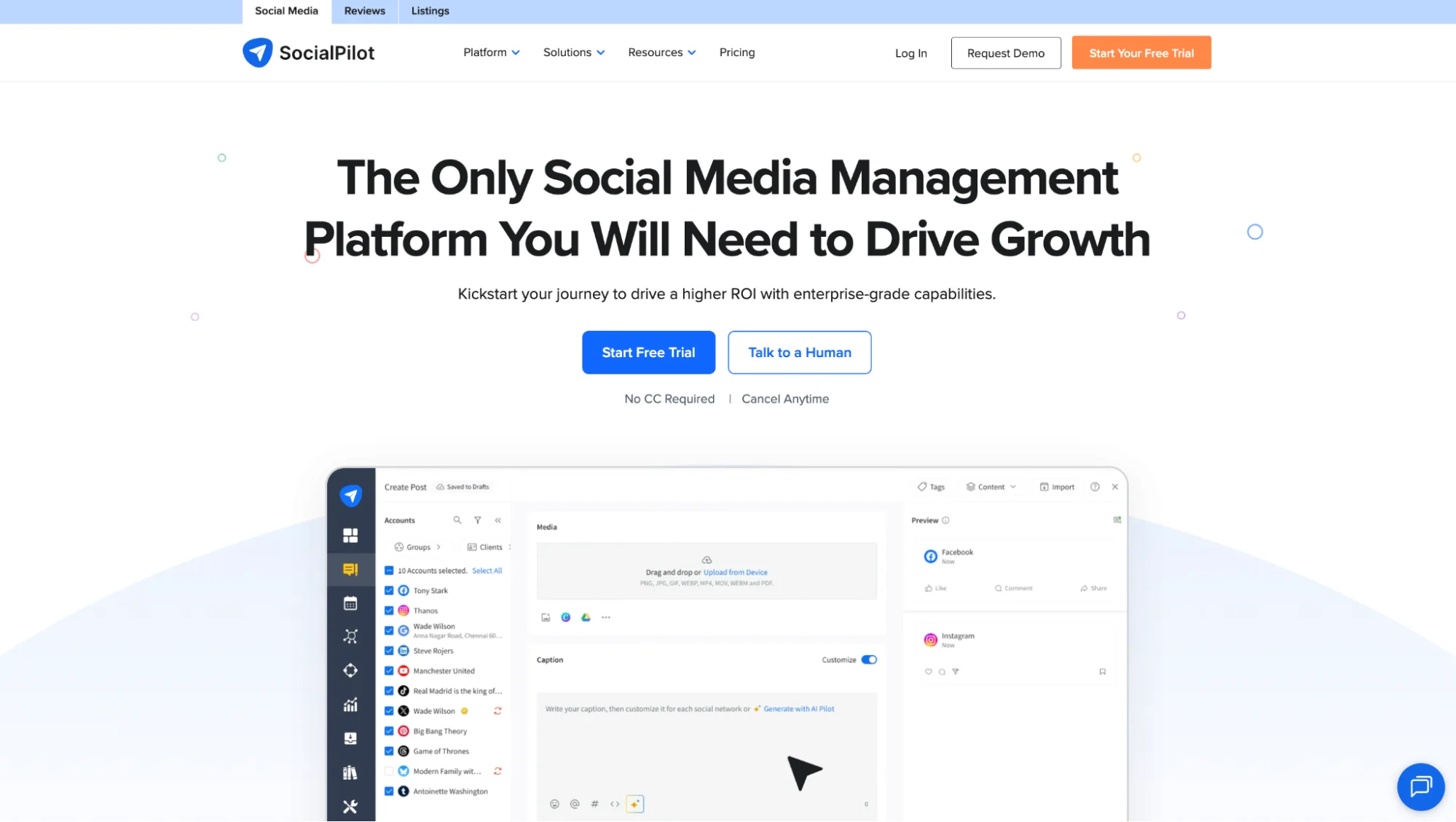The image size is (1456, 822).
Task: Uncheck the Tony Stark account
Action: [x=388, y=590]
